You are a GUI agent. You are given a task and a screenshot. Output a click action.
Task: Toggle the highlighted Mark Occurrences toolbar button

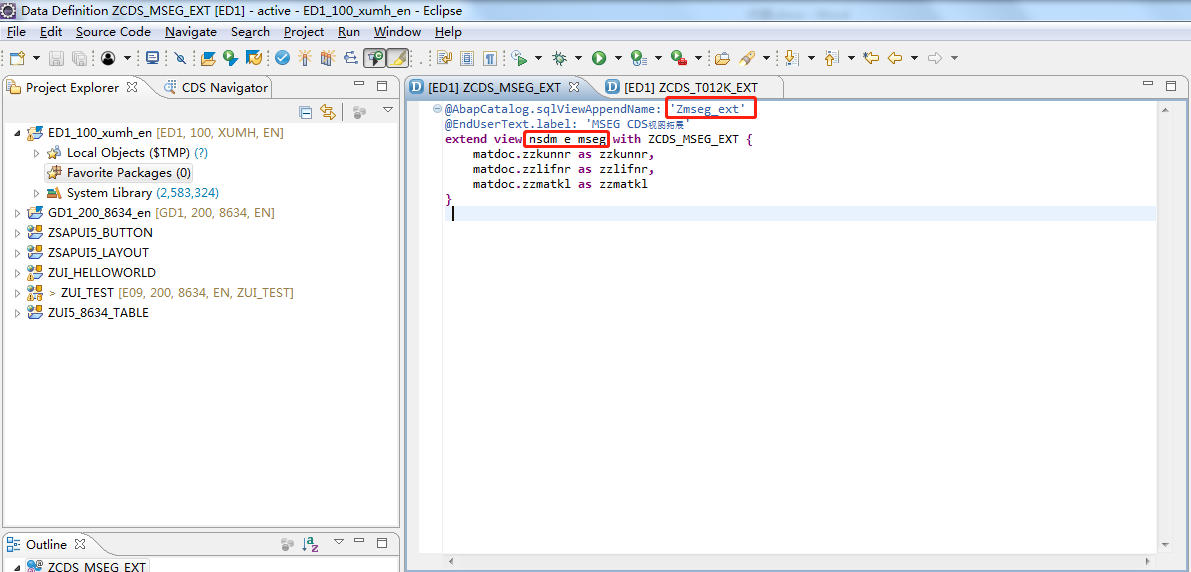tap(397, 58)
